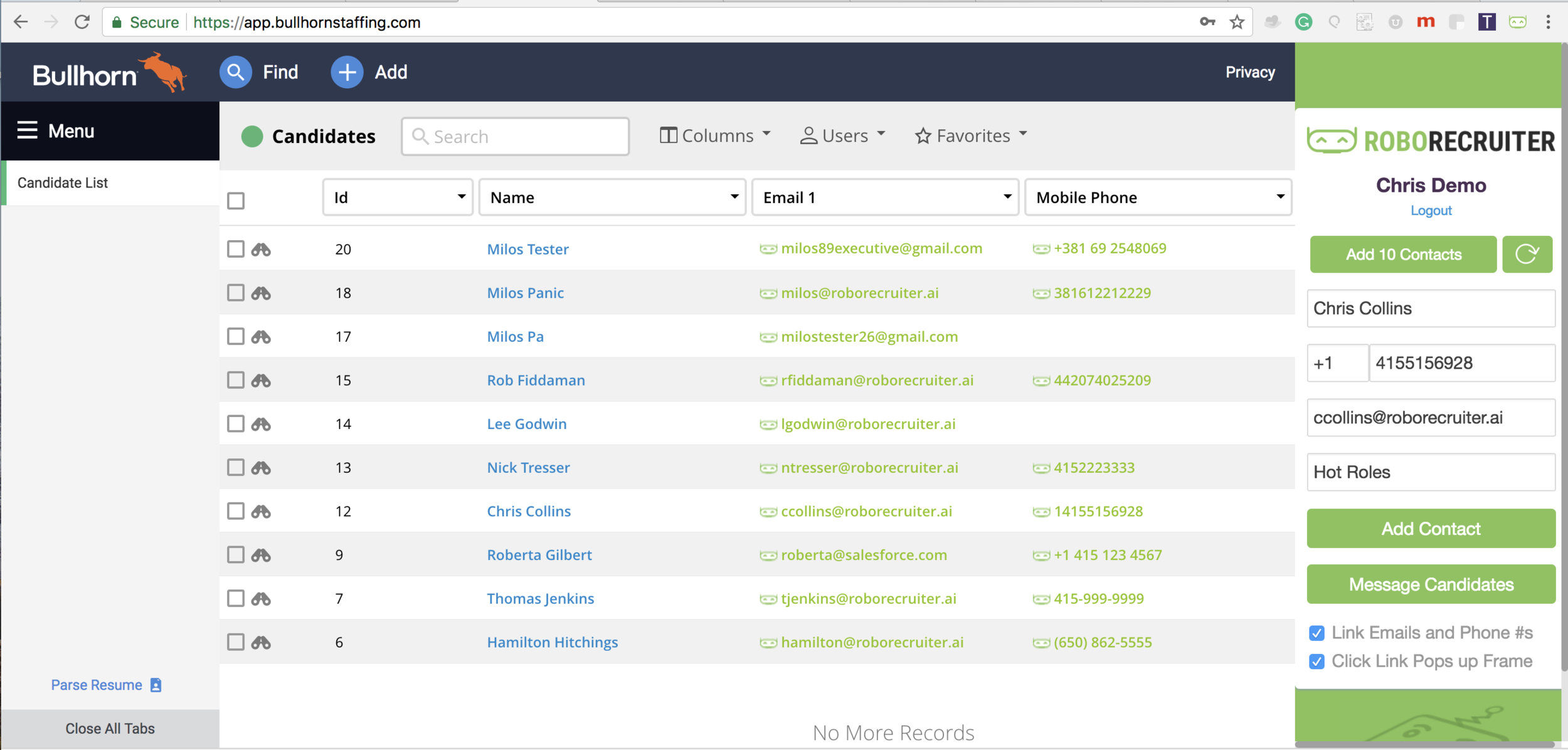Check the Hamilton Hitchings row checkbox
This screenshot has height=750, width=1568.
click(x=236, y=642)
